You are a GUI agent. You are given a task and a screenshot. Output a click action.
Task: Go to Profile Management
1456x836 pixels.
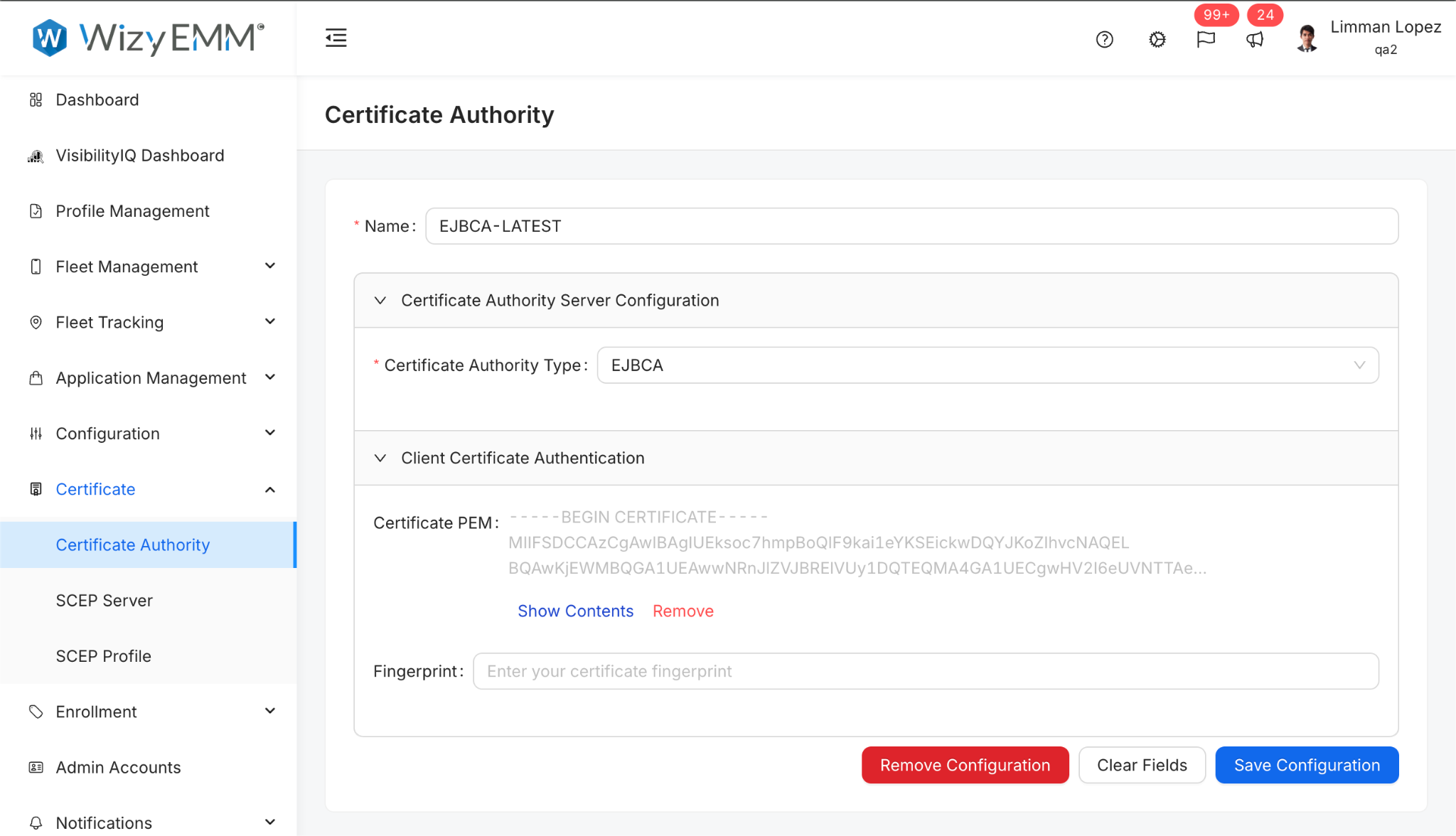(x=132, y=211)
